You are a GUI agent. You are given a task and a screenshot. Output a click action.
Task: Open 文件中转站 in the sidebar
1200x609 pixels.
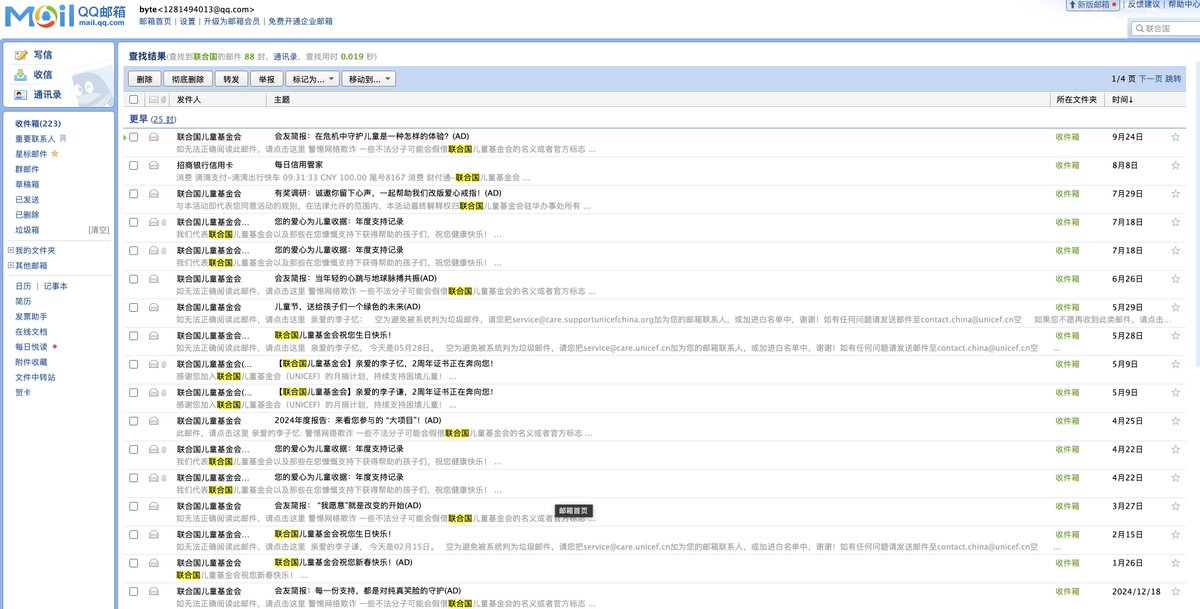point(35,378)
